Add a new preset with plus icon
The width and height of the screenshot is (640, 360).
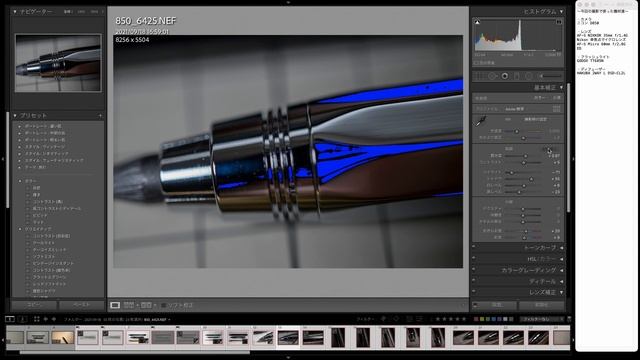pyautogui.click(x=100, y=116)
